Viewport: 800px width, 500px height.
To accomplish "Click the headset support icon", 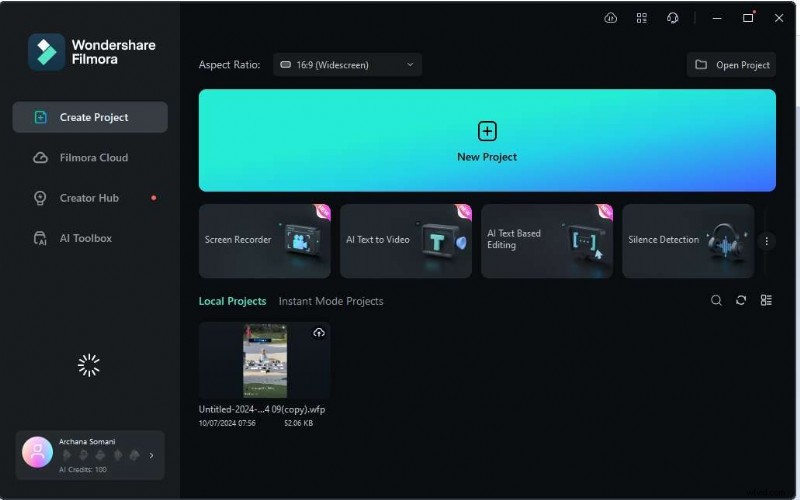I will tap(673, 18).
